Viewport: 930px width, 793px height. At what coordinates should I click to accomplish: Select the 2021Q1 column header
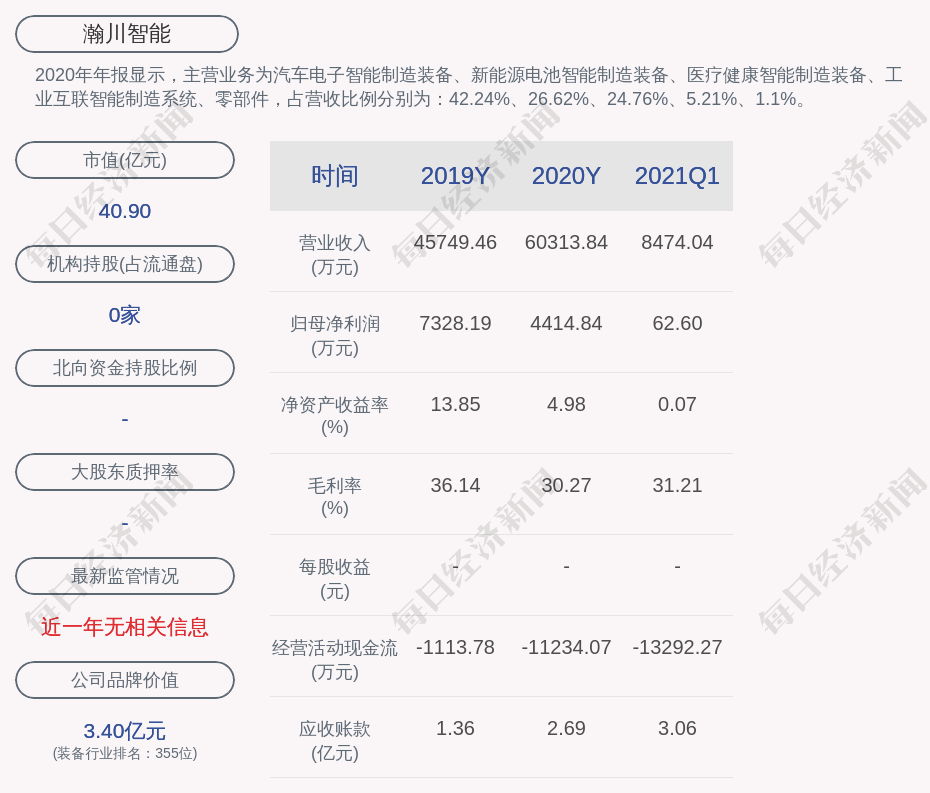677,176
